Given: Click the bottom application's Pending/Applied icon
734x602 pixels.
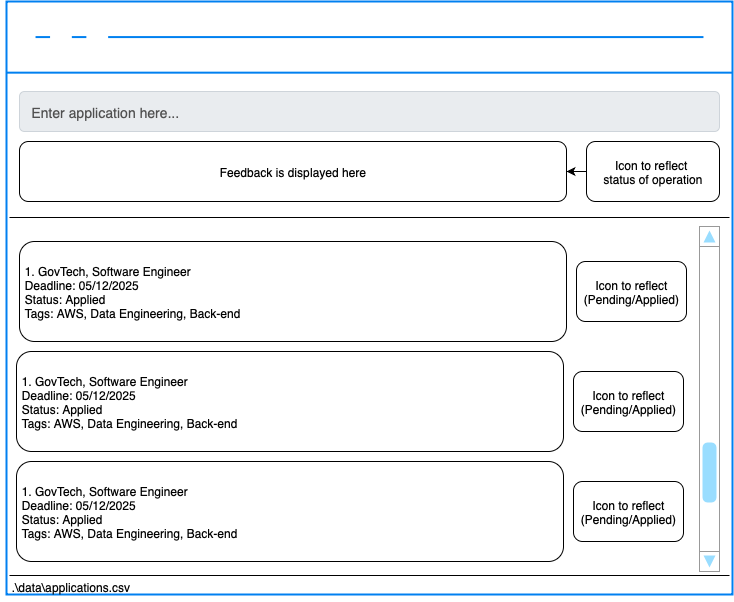Looking at the screenshot, I should point(628,512).
